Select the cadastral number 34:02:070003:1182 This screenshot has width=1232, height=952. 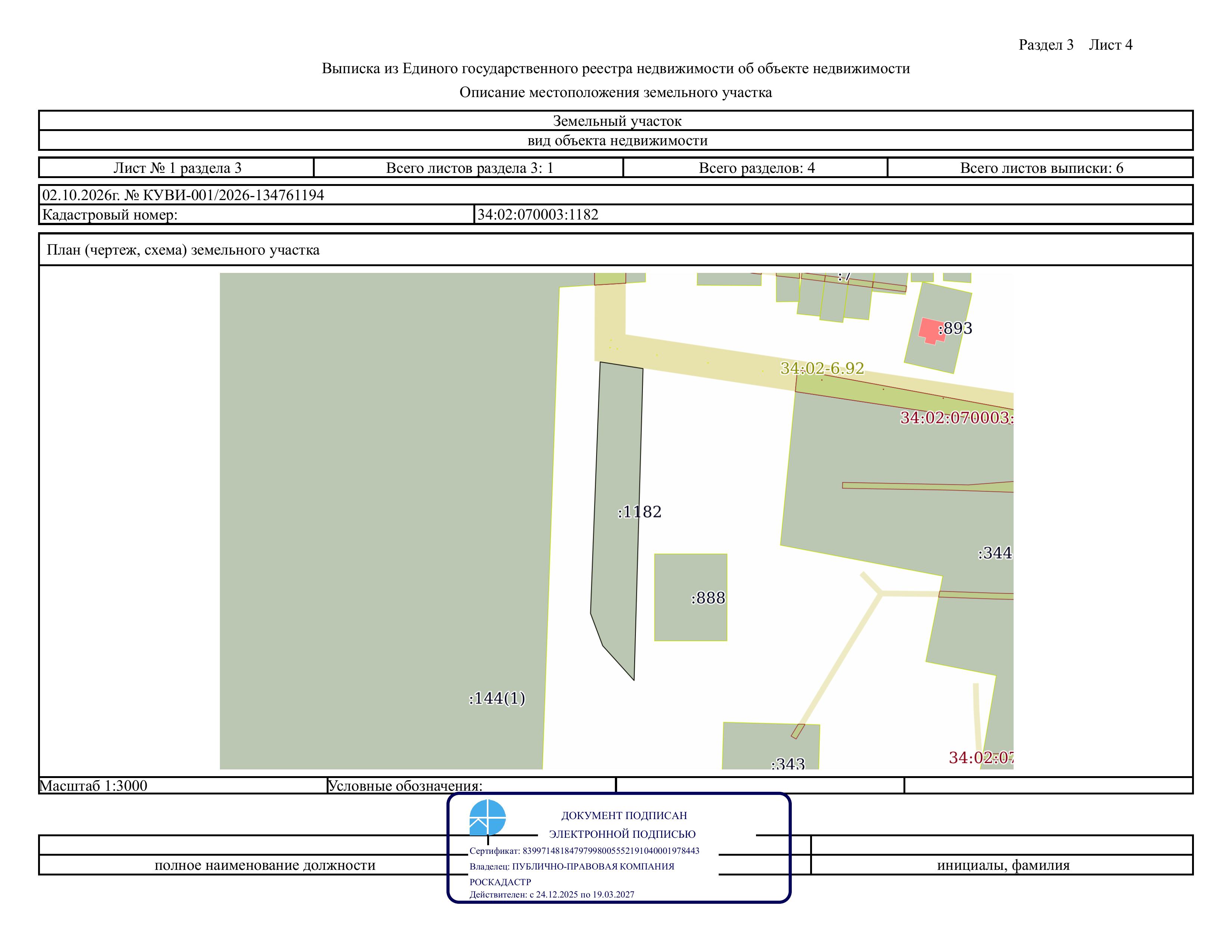(538, 215)
